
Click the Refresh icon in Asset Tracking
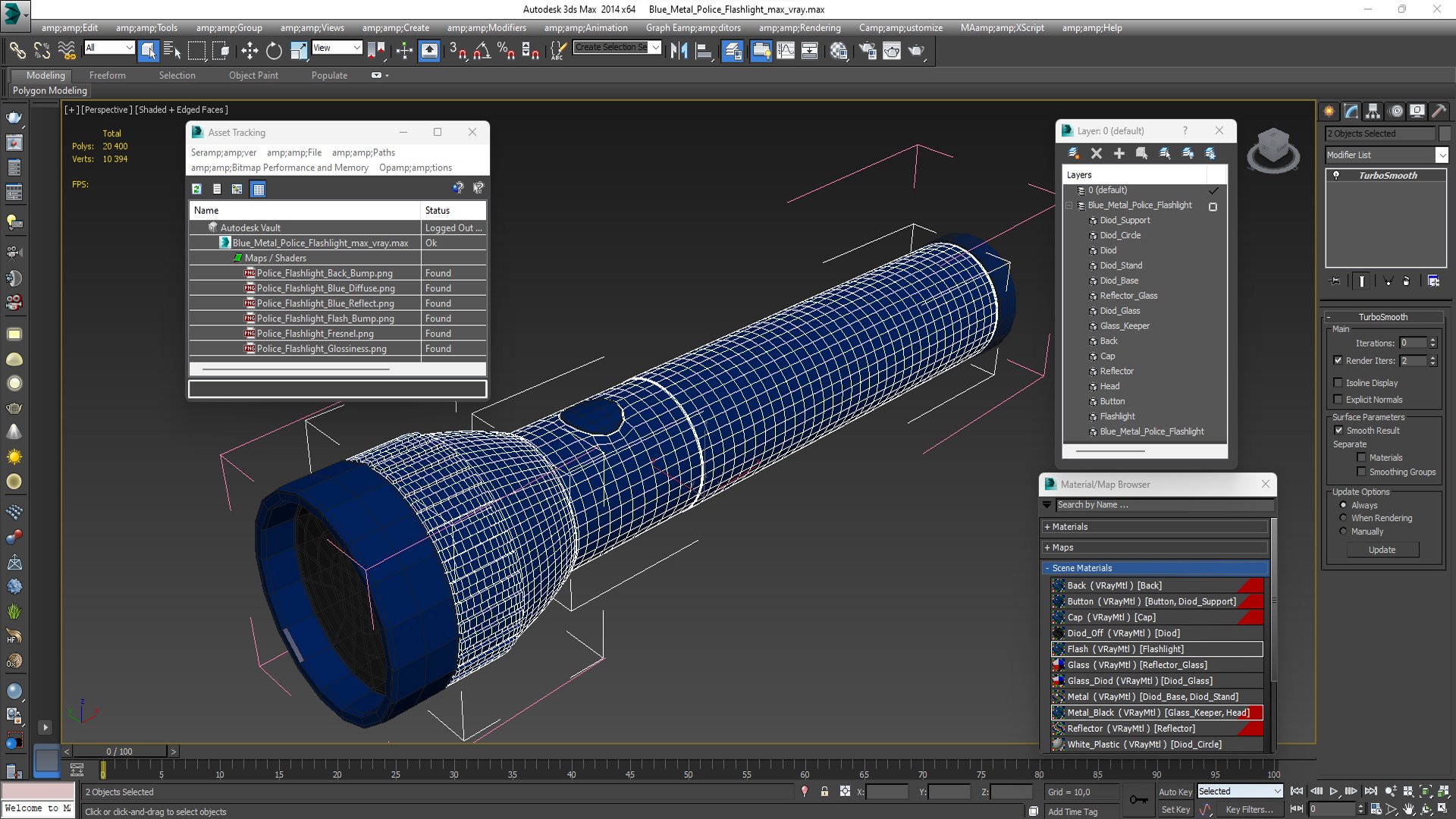click(x=196, y=189)
